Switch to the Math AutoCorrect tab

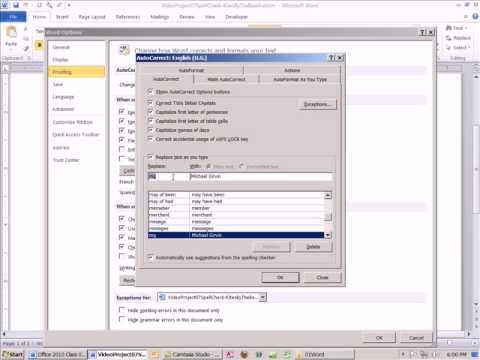[226, 79]
